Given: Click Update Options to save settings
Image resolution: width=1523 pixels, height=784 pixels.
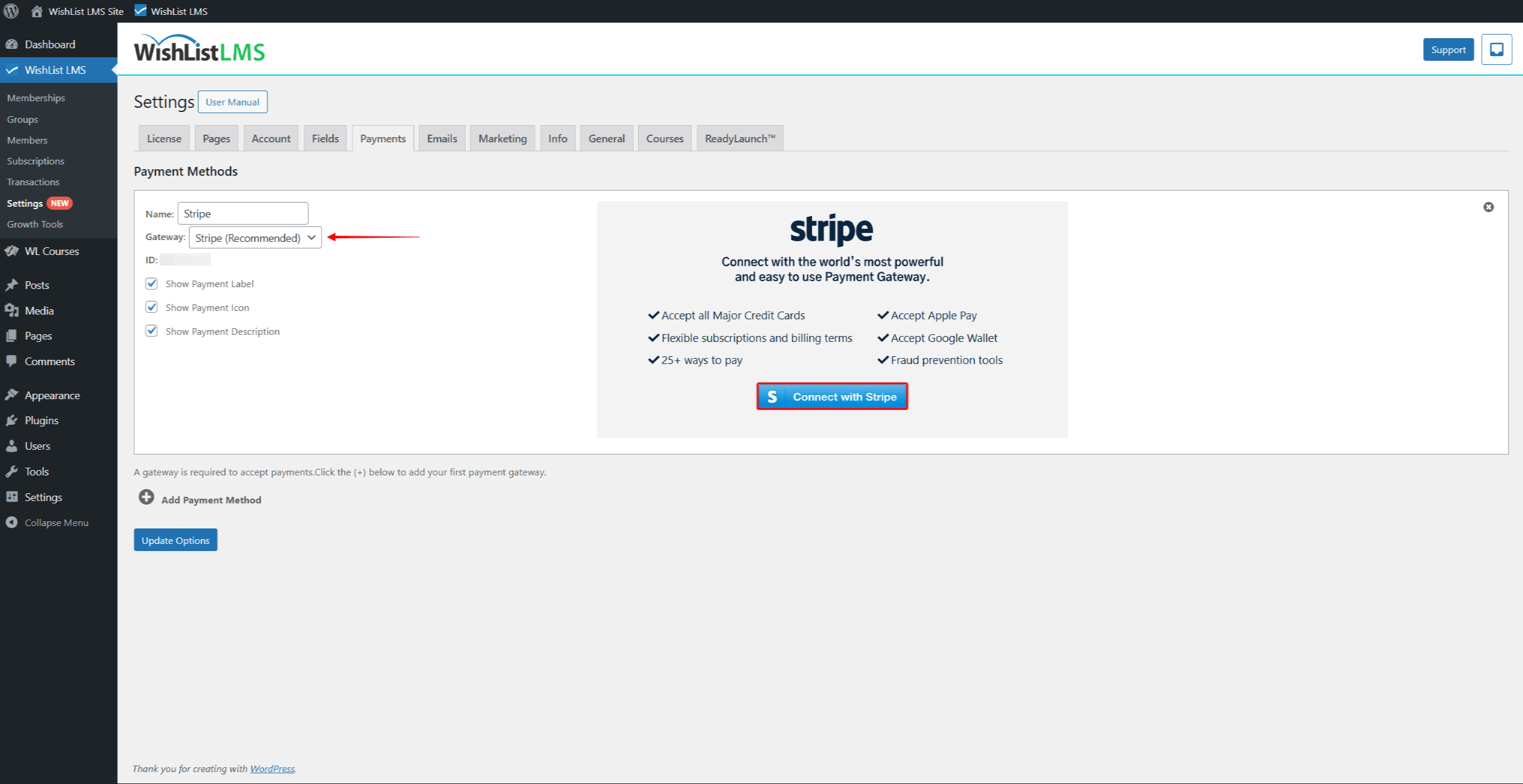Looking at the screenshot, I should [175, 540].
